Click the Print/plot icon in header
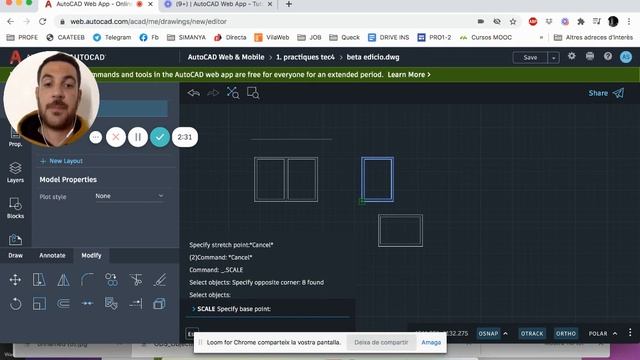The height and width of the screenshot is (360, 640). [x=590, y=56]
